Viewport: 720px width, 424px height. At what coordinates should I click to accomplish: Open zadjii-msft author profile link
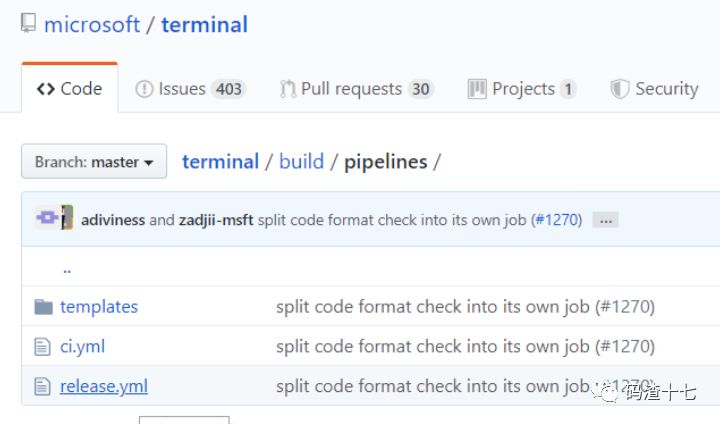click(x=216, y=220)
